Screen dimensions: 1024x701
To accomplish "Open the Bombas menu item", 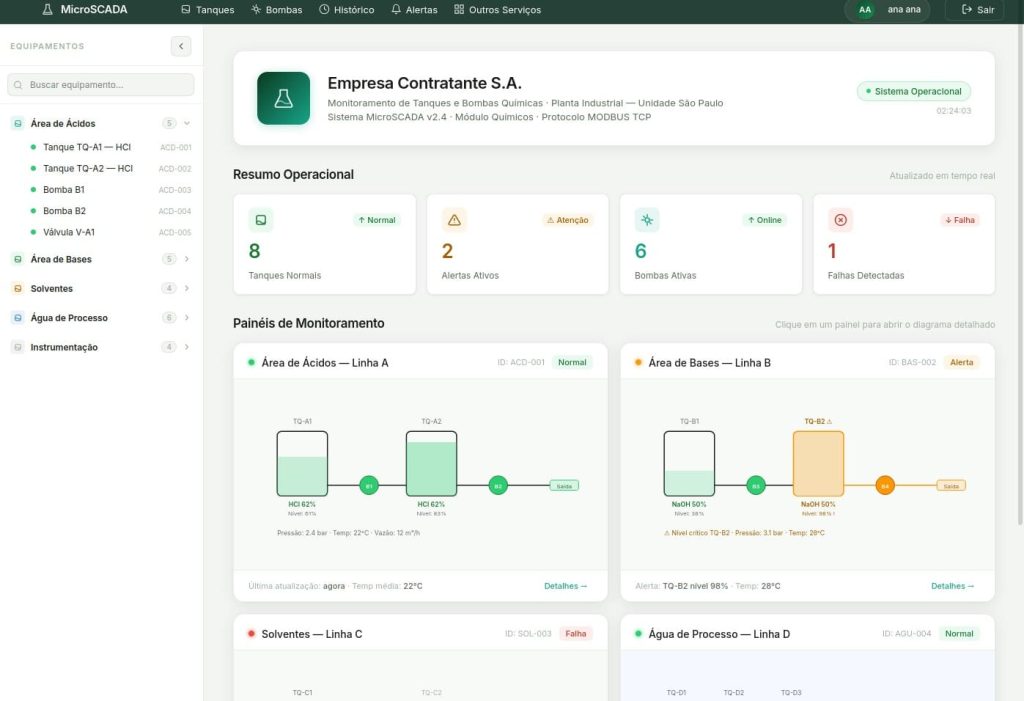I will pos(277,10).
